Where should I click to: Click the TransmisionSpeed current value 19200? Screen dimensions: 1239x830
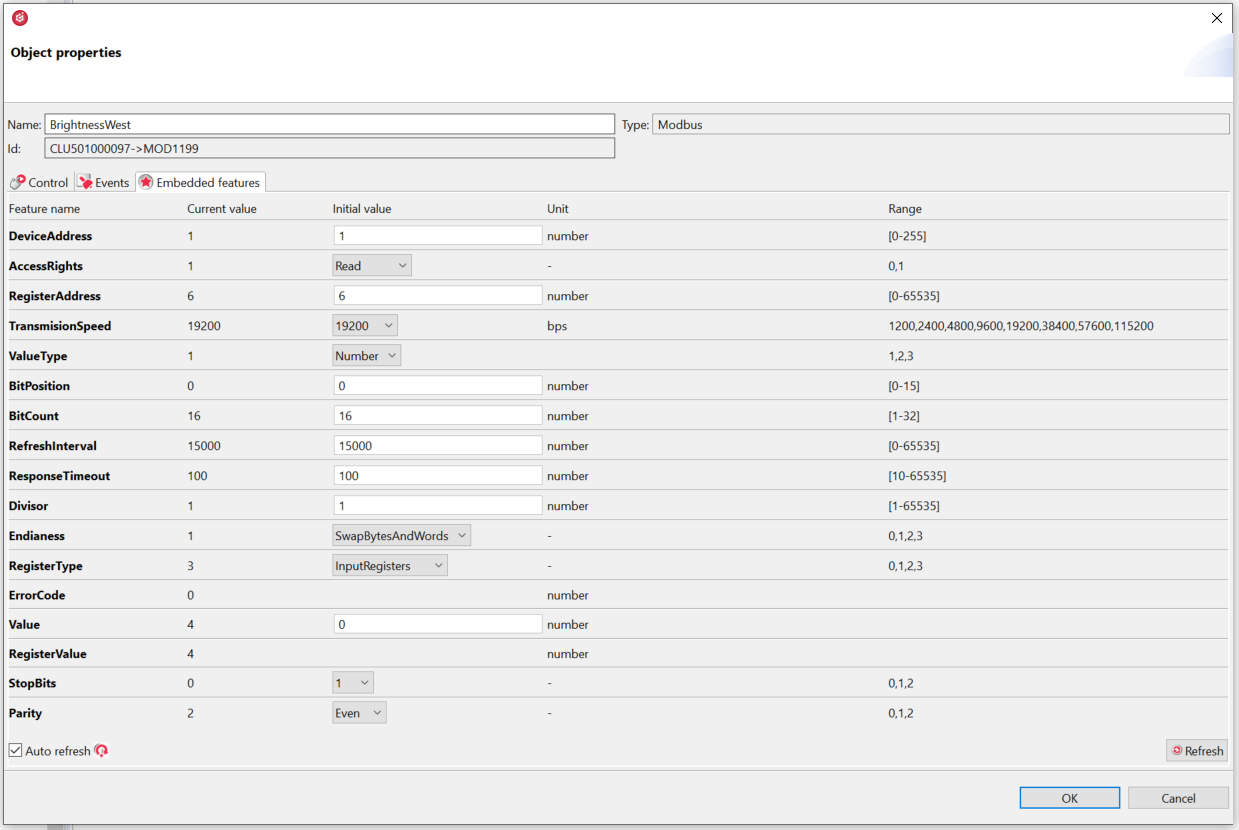[x=204, y=326]
